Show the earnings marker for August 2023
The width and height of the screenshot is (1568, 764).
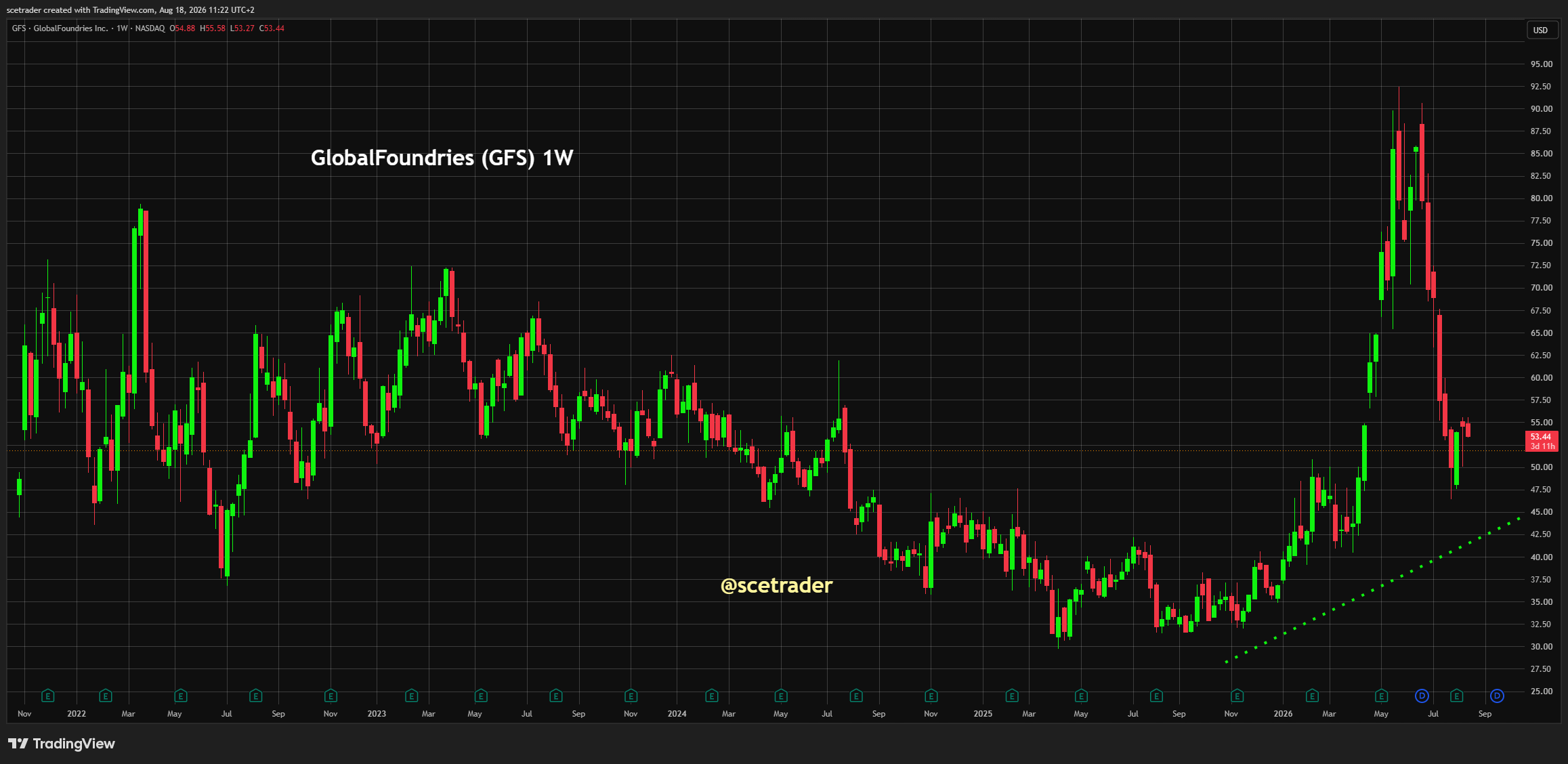tap(555, 696)
